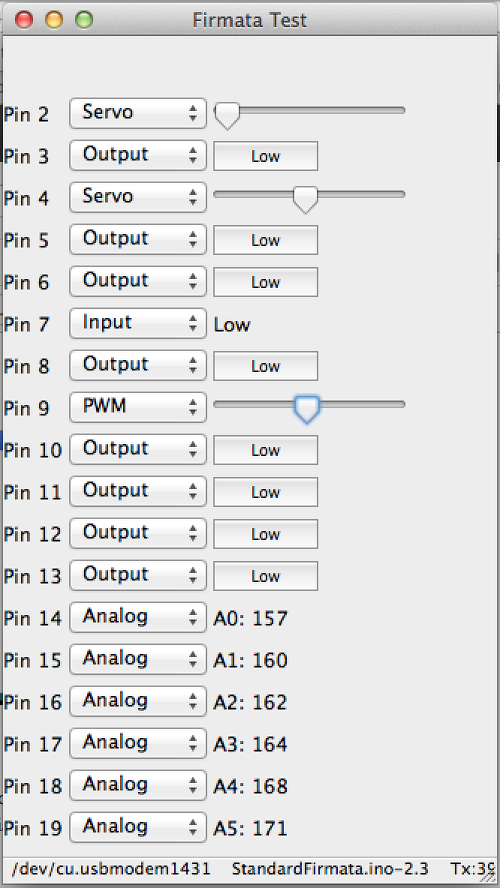Open the Pin 9 PWM mode dropdown
Image resolution: width=500 pixels, height=888 pixels.
pyautogui.click(x=138, y=407)
